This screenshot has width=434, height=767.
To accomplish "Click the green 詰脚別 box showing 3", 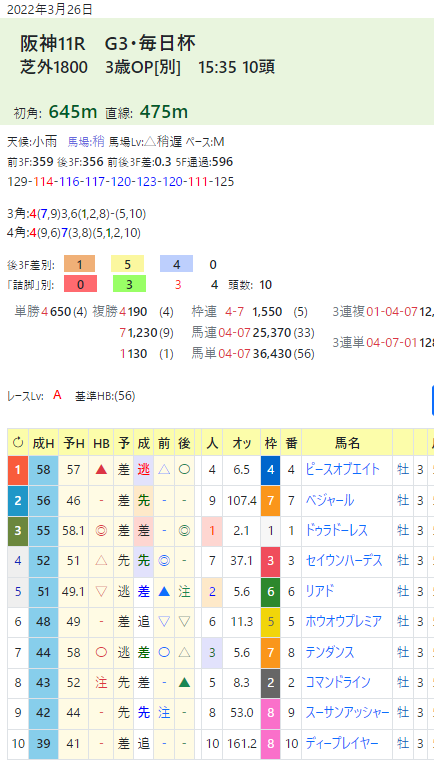I will tap(129, 284).
